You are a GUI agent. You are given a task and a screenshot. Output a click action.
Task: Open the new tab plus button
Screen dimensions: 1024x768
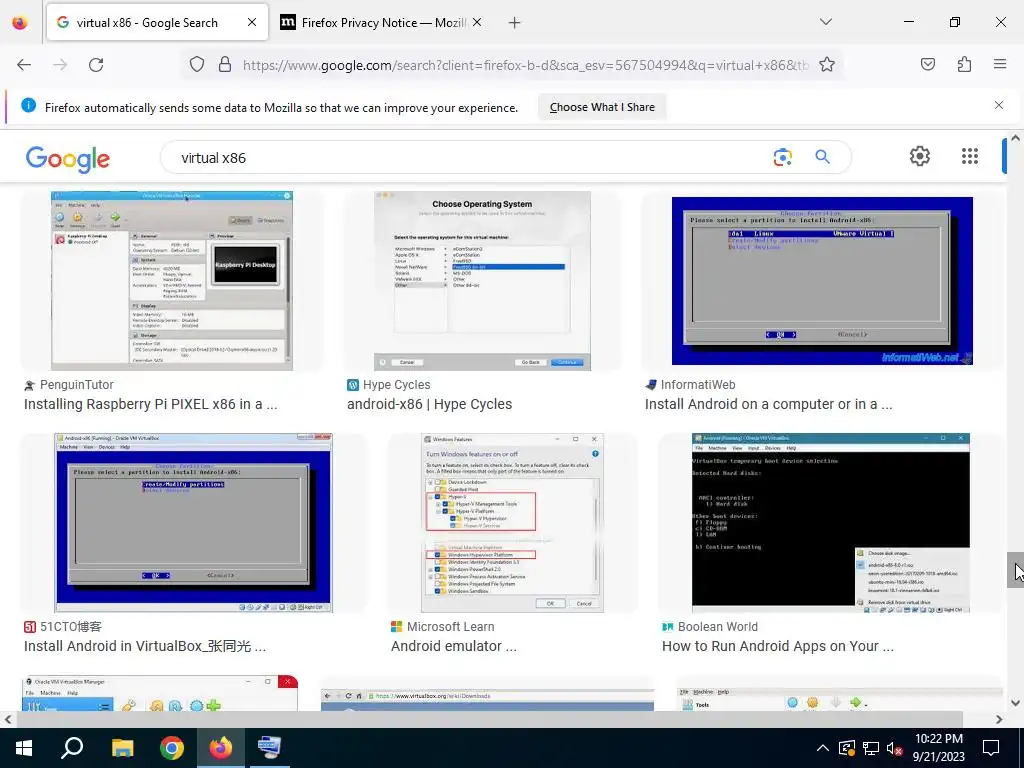point(515,23)
